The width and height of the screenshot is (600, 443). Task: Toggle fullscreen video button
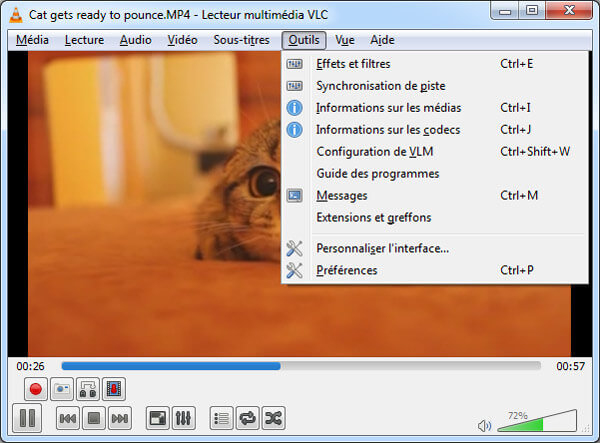[157, 419]
